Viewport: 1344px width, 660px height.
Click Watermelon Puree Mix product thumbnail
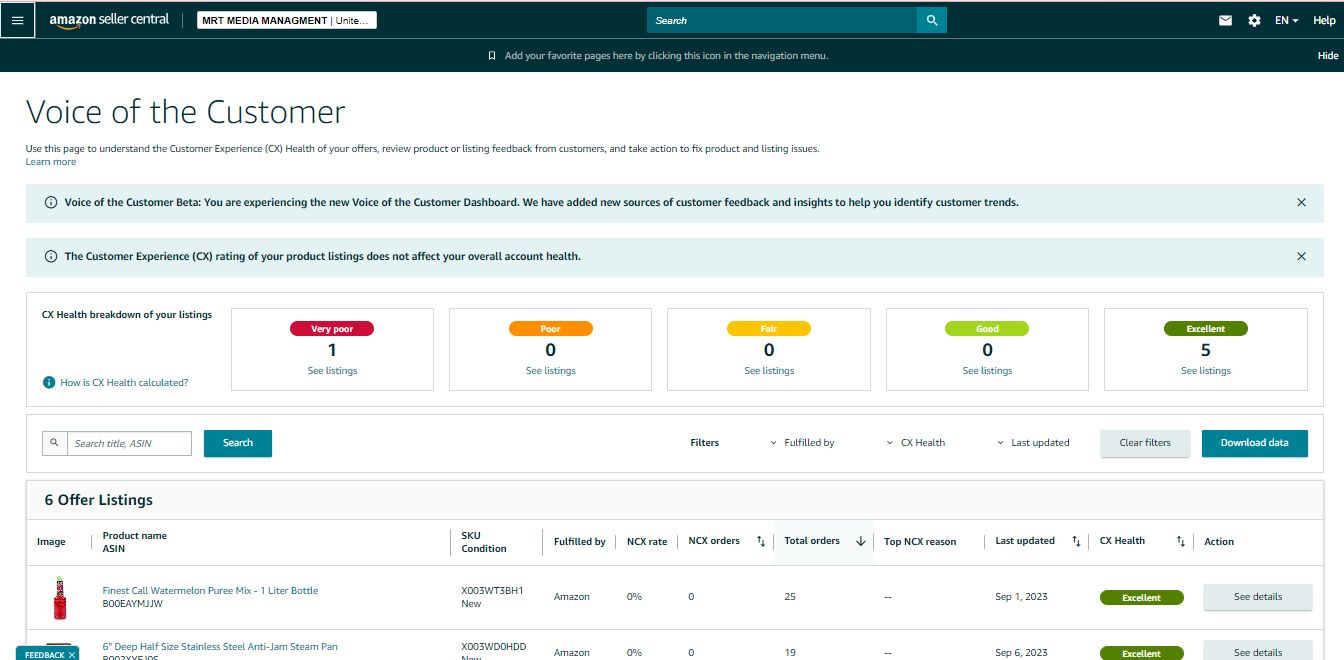(x=60, y=597)
